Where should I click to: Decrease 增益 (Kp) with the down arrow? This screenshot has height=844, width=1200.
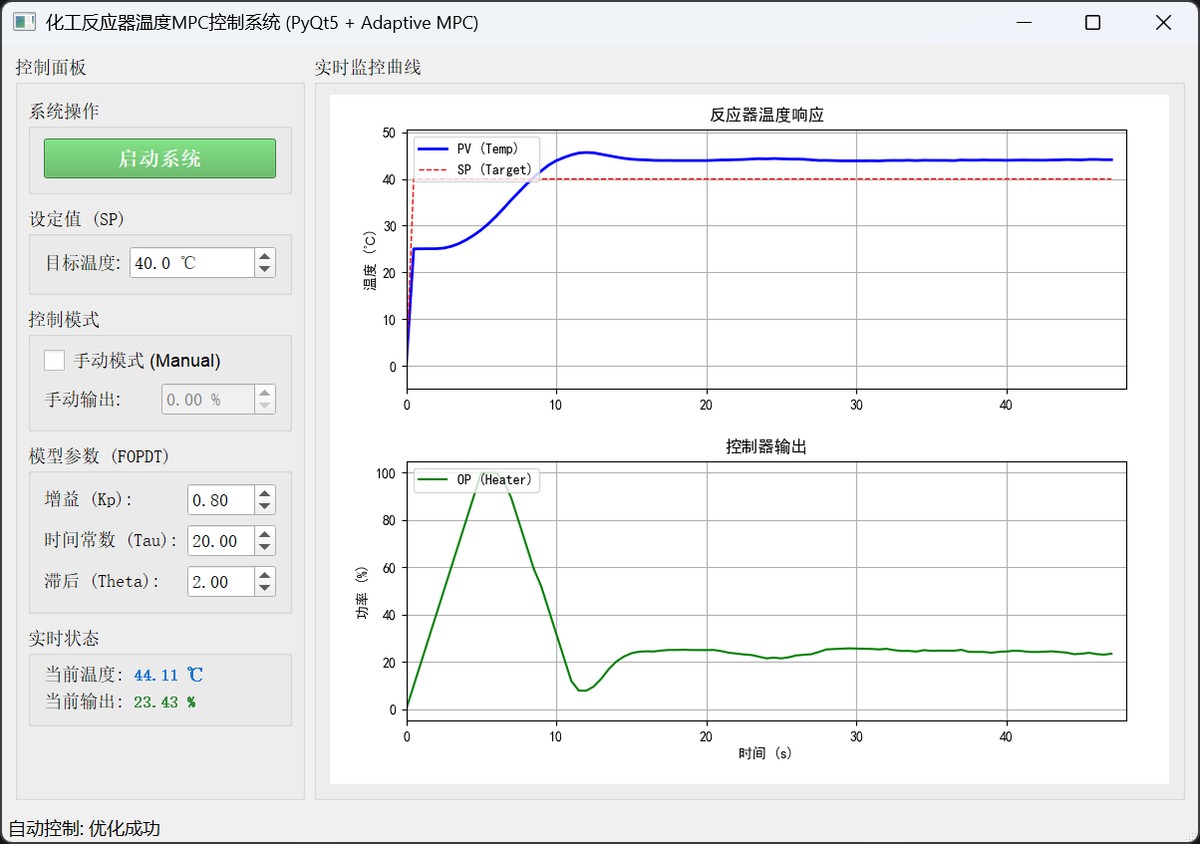(x=264, y=507)
